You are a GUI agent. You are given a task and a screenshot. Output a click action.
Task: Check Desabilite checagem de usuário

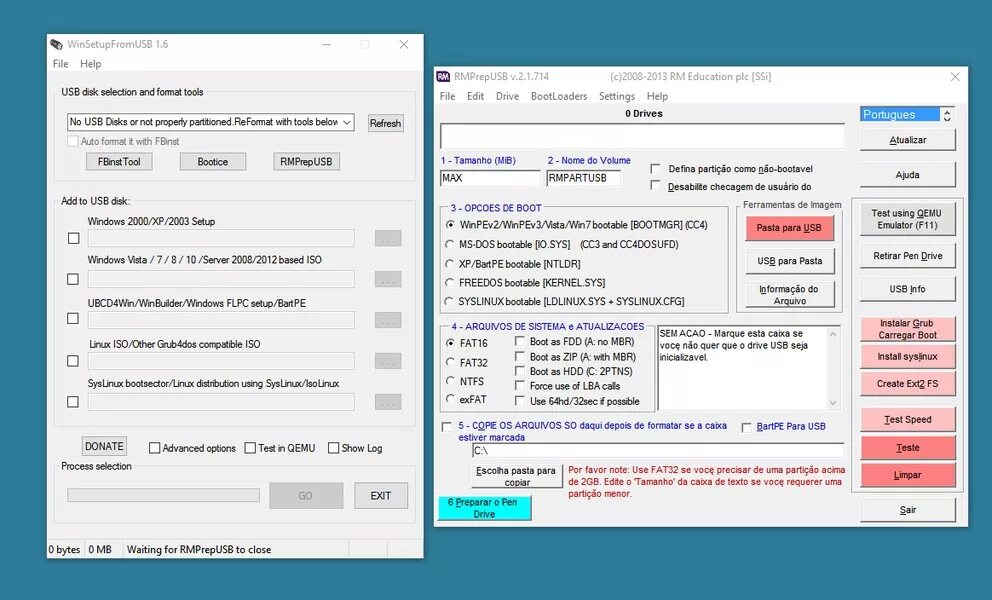(655, 186)
